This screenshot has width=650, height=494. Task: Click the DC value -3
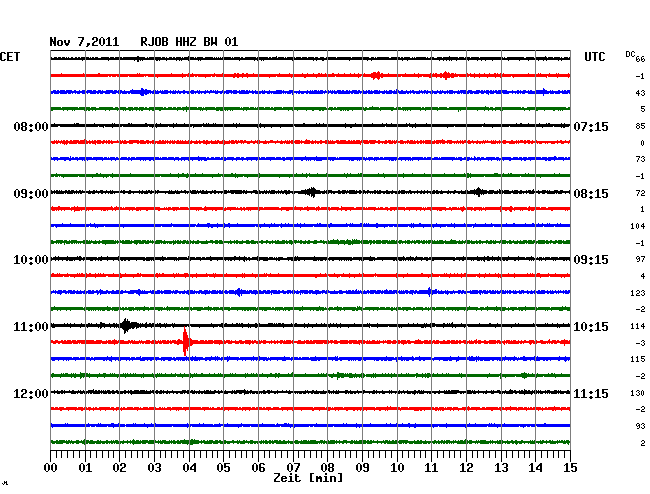[x=640, y=343]
